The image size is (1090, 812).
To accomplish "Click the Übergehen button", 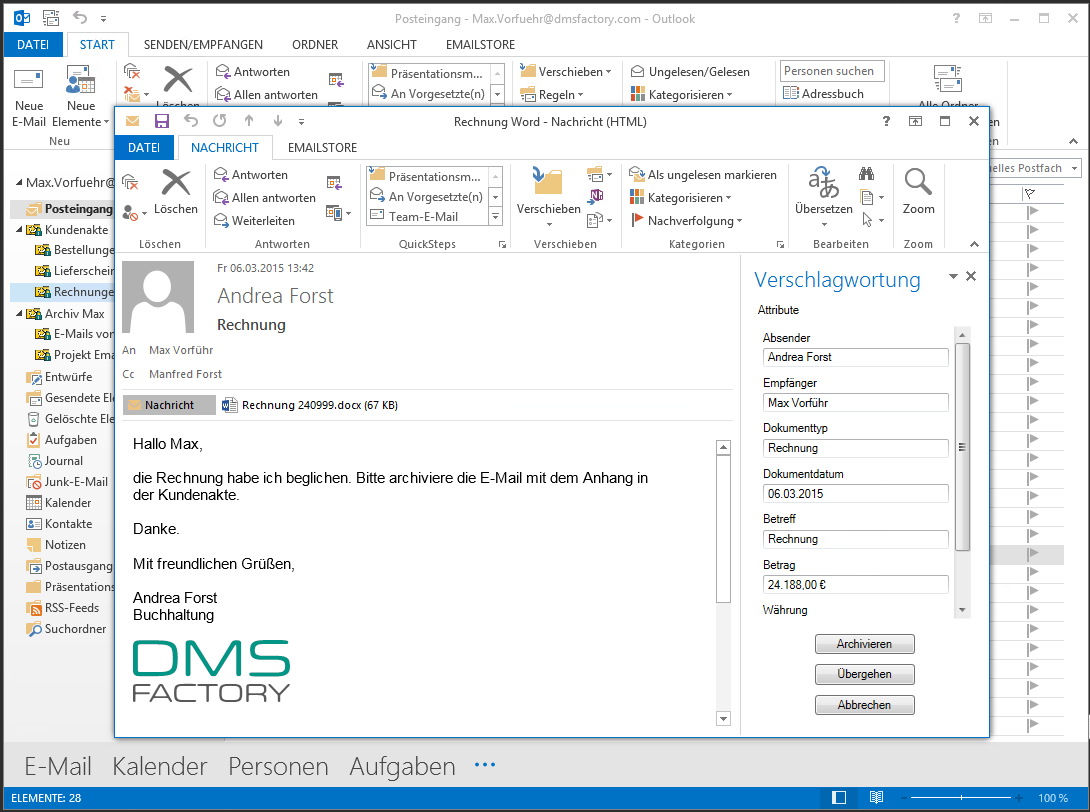I will point(864,674).
